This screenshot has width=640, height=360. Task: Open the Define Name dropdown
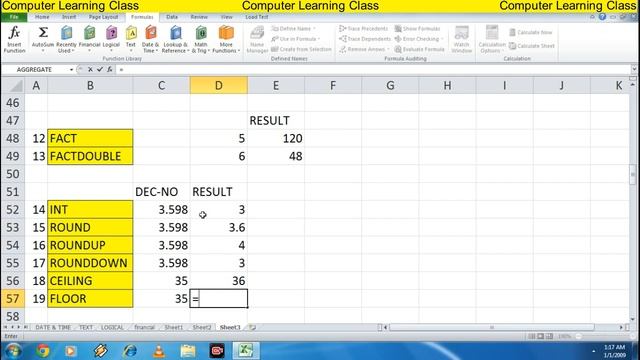click(294, 29)
